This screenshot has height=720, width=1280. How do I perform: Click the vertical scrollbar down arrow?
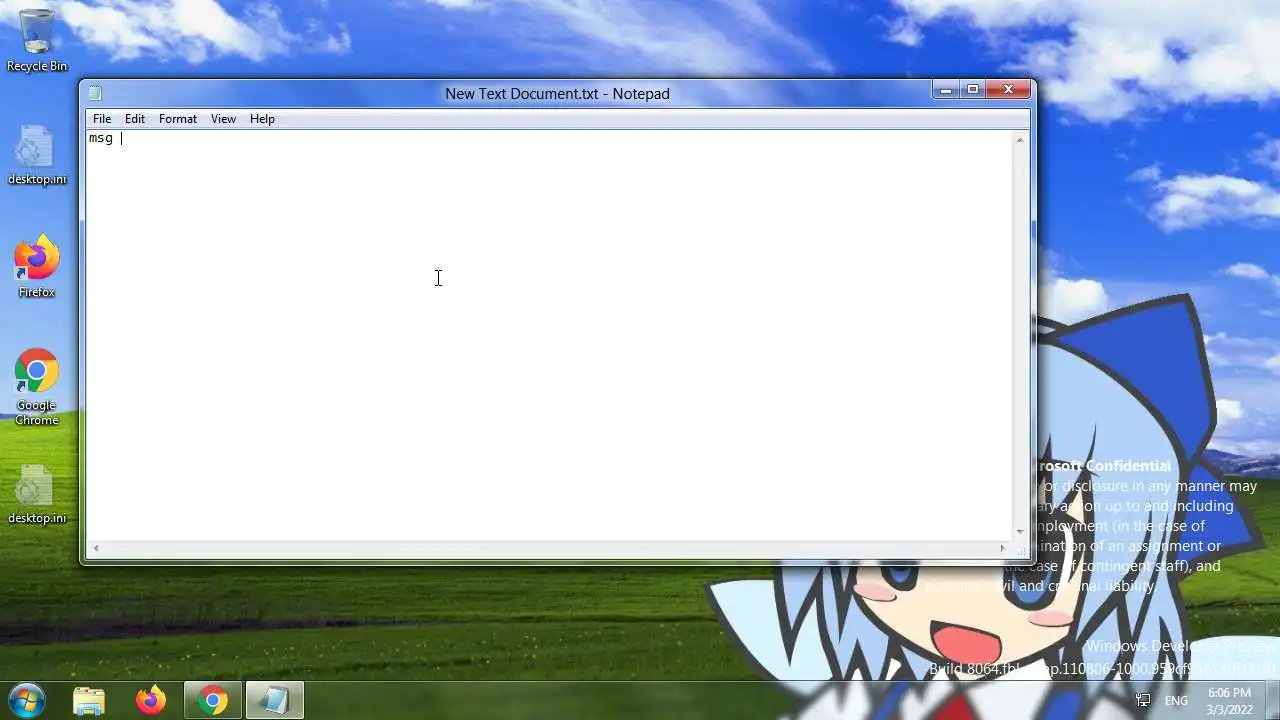[1020, 532]
